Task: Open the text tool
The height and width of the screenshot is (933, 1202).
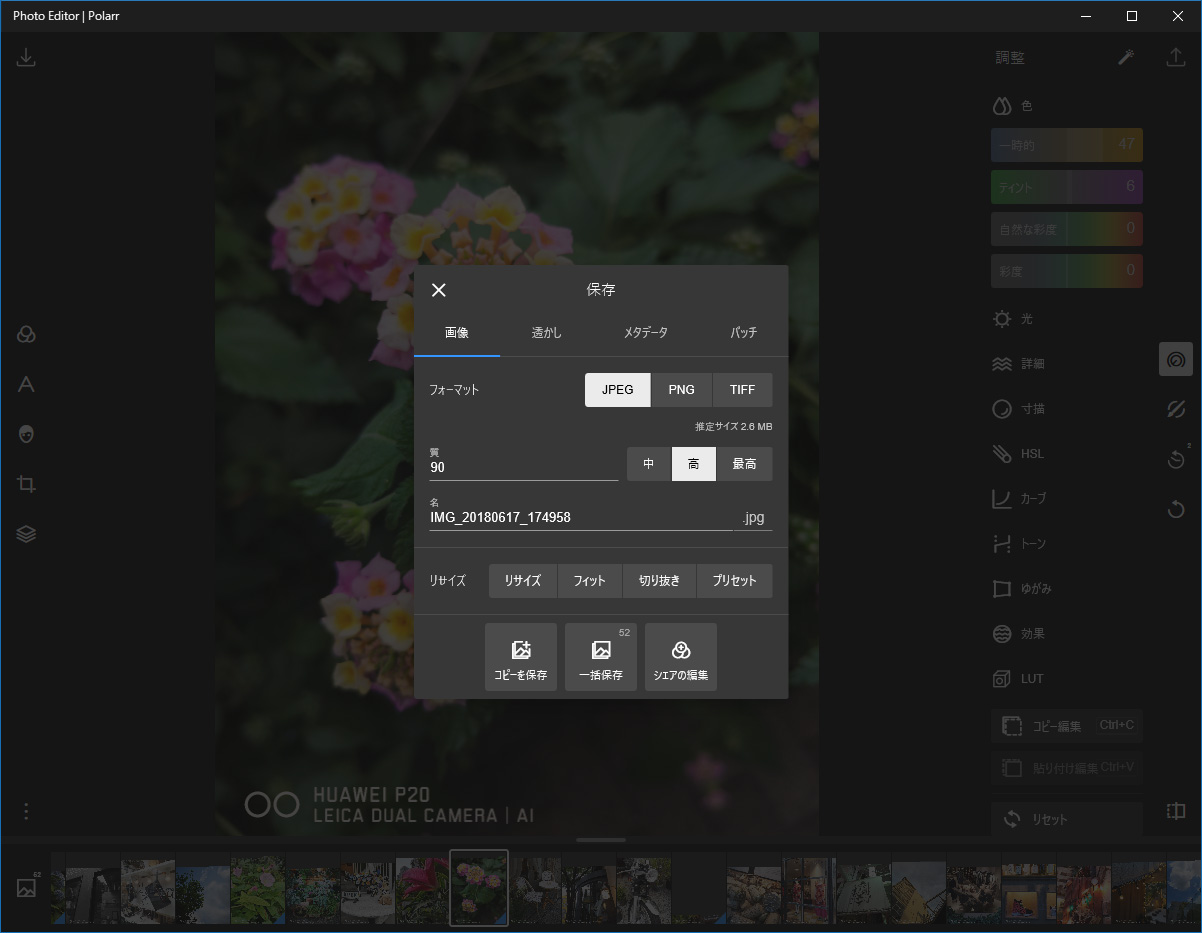Action: click(x=26, y=383)
